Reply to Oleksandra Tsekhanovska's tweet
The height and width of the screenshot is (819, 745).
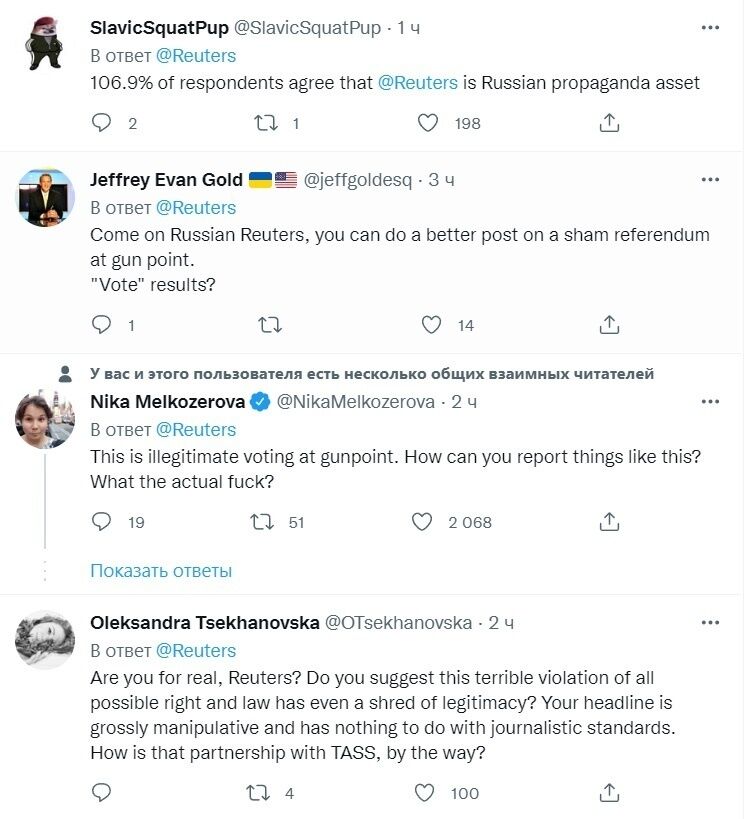[101, 793]
